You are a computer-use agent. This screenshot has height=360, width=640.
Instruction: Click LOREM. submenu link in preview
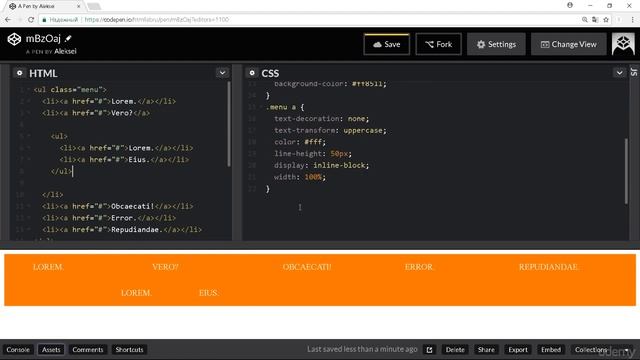tap(136, 293)
